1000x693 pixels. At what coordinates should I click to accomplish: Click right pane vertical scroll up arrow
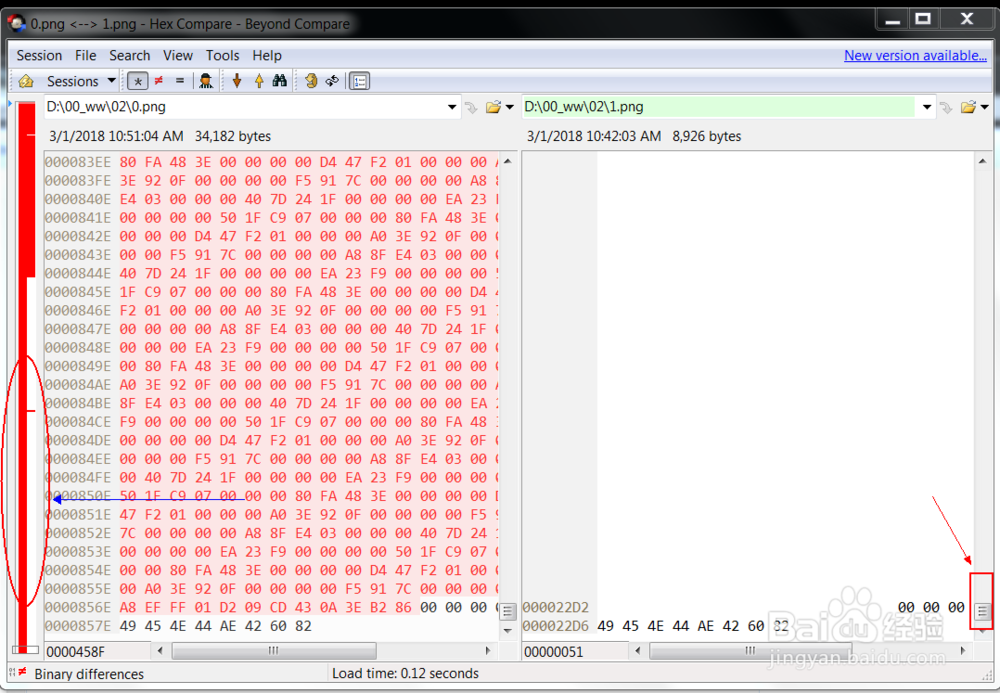click(983, 161)
